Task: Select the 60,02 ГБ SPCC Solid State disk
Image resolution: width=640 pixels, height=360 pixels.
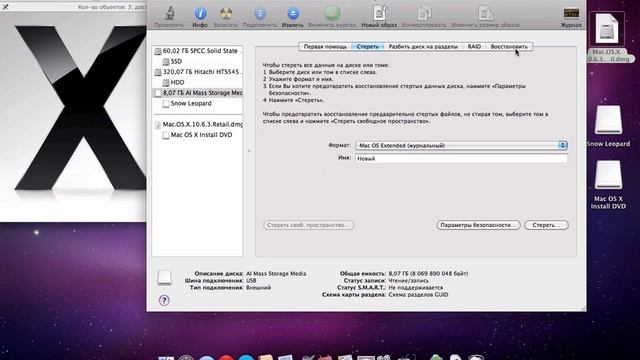Action: (198, 51)
